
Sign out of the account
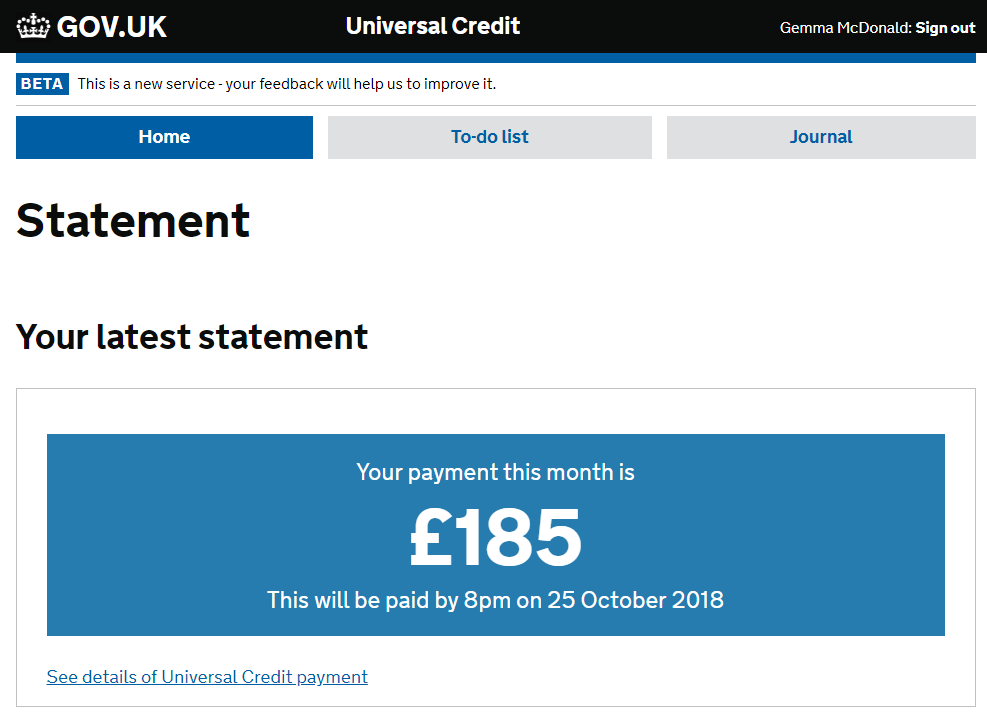click(945, 28)
